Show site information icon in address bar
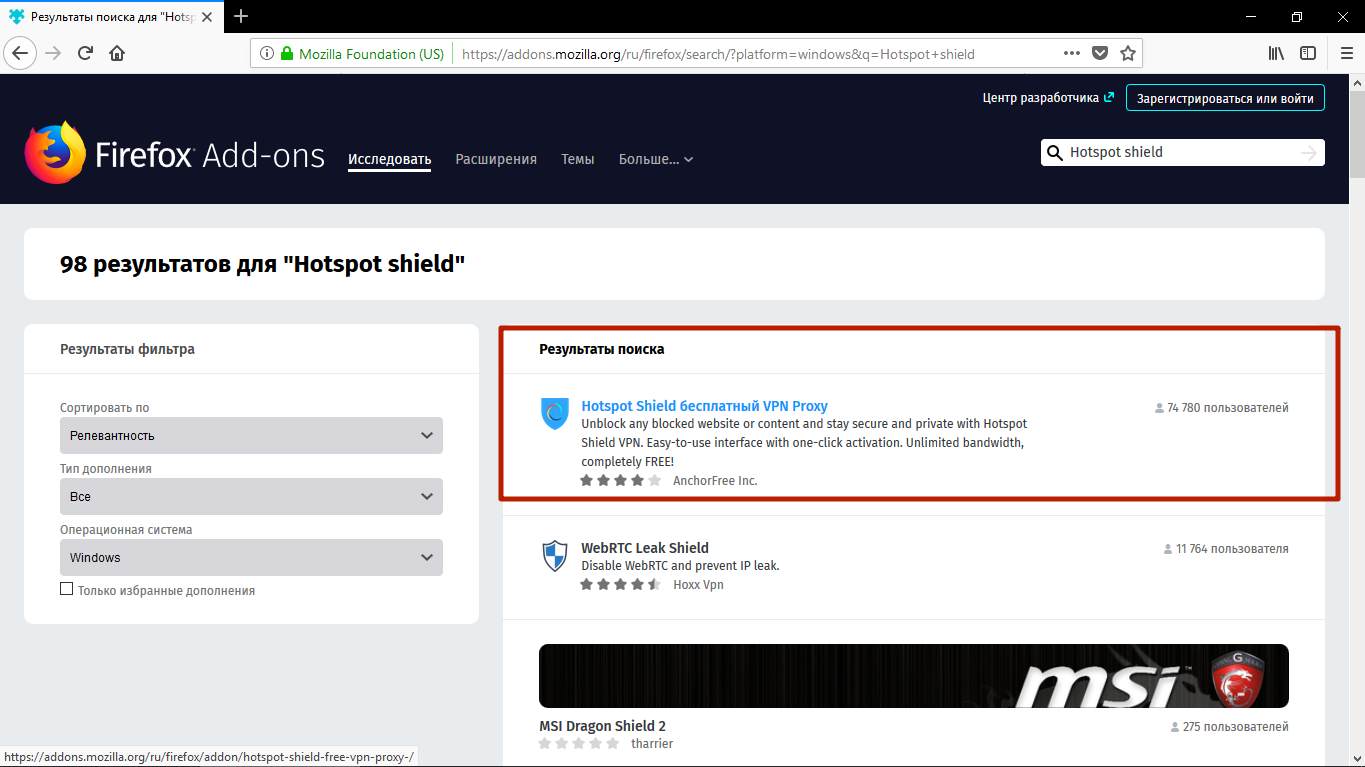 [267, 54]
